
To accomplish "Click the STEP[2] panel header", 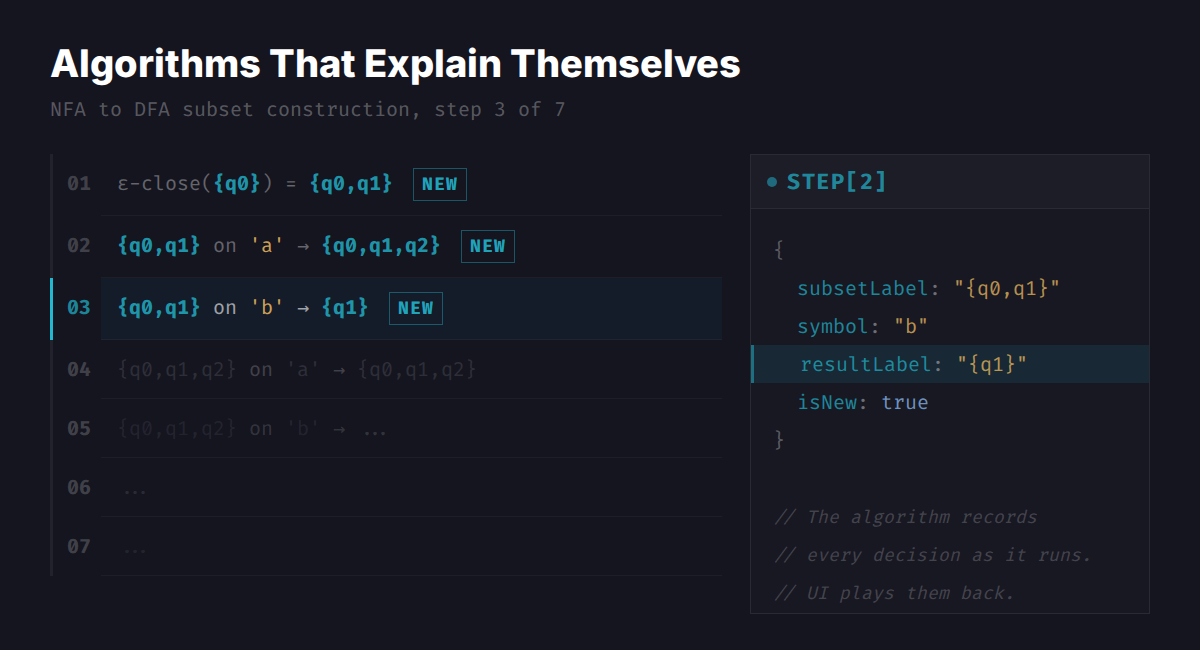I will 948,182.
